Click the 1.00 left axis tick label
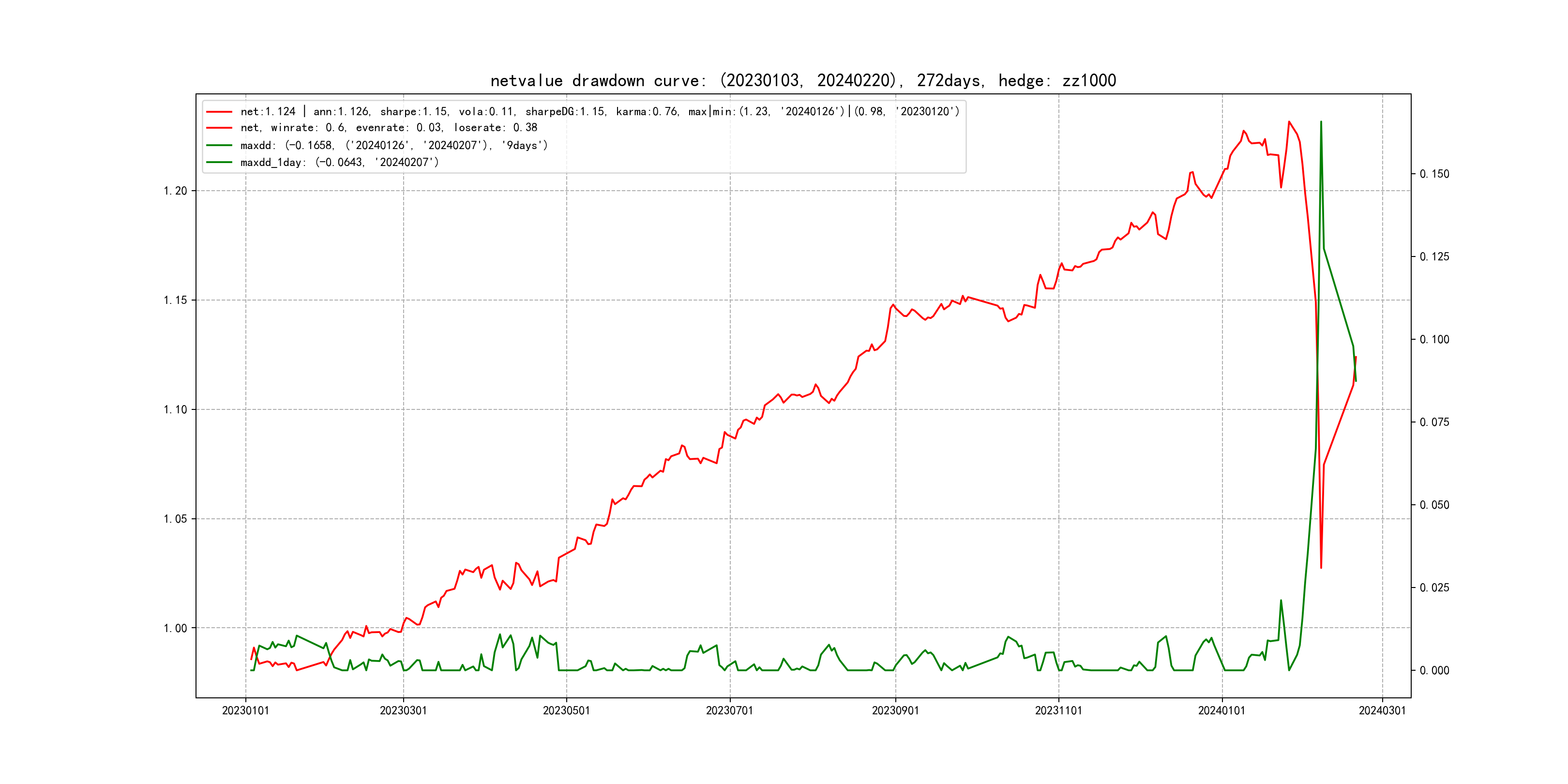 [175, 628]
